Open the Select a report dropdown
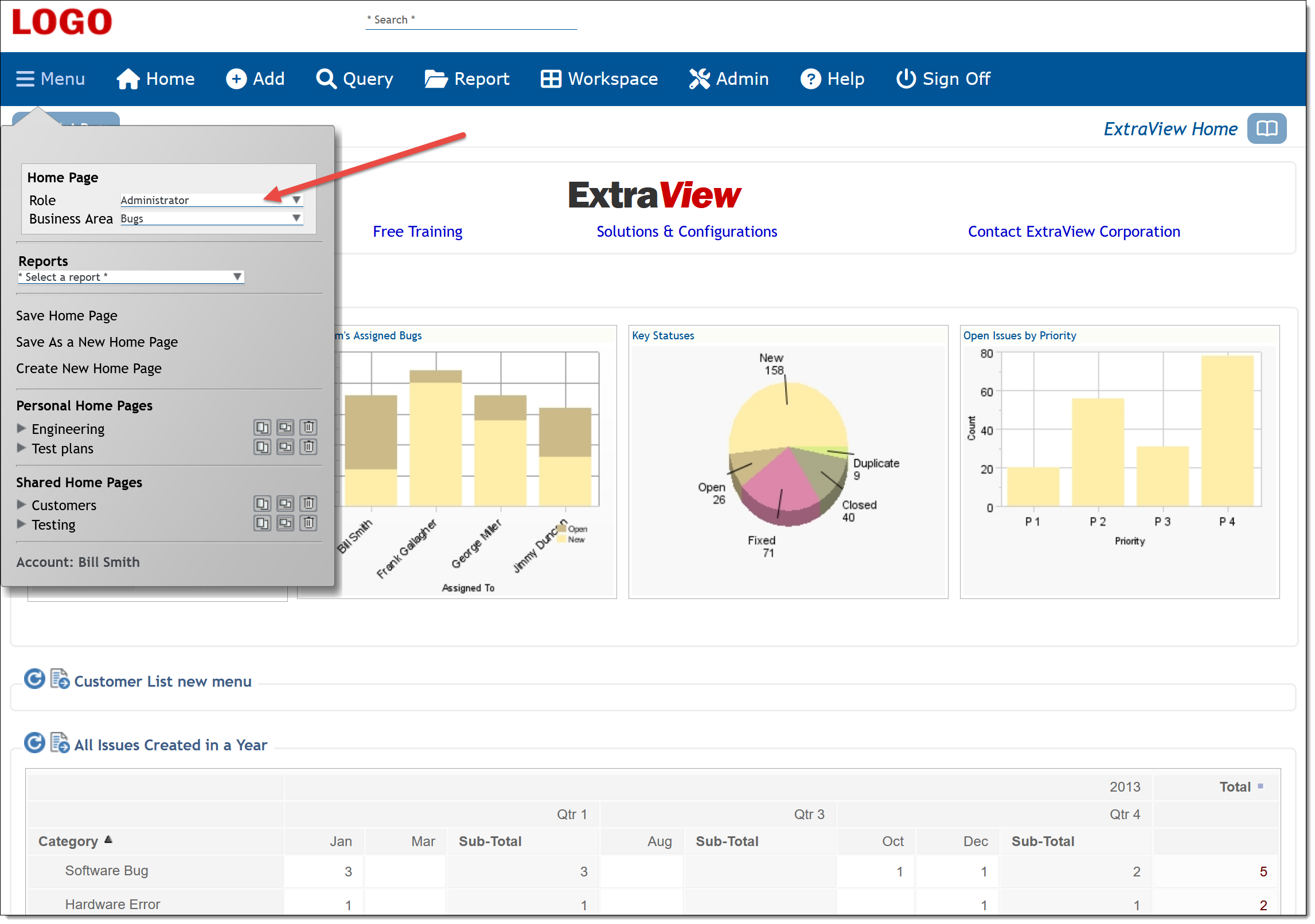1315x924 pixels. coord(131,277)
